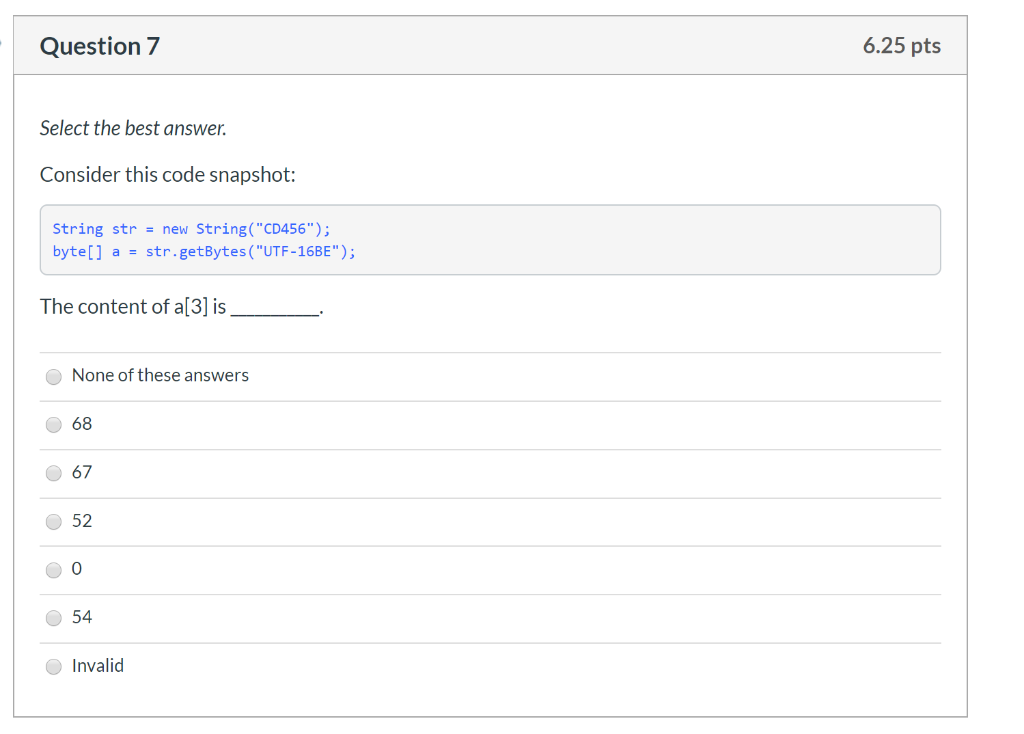Click the '67' answer label text
Screen dimensions: 1024x734
click(82, 472)
